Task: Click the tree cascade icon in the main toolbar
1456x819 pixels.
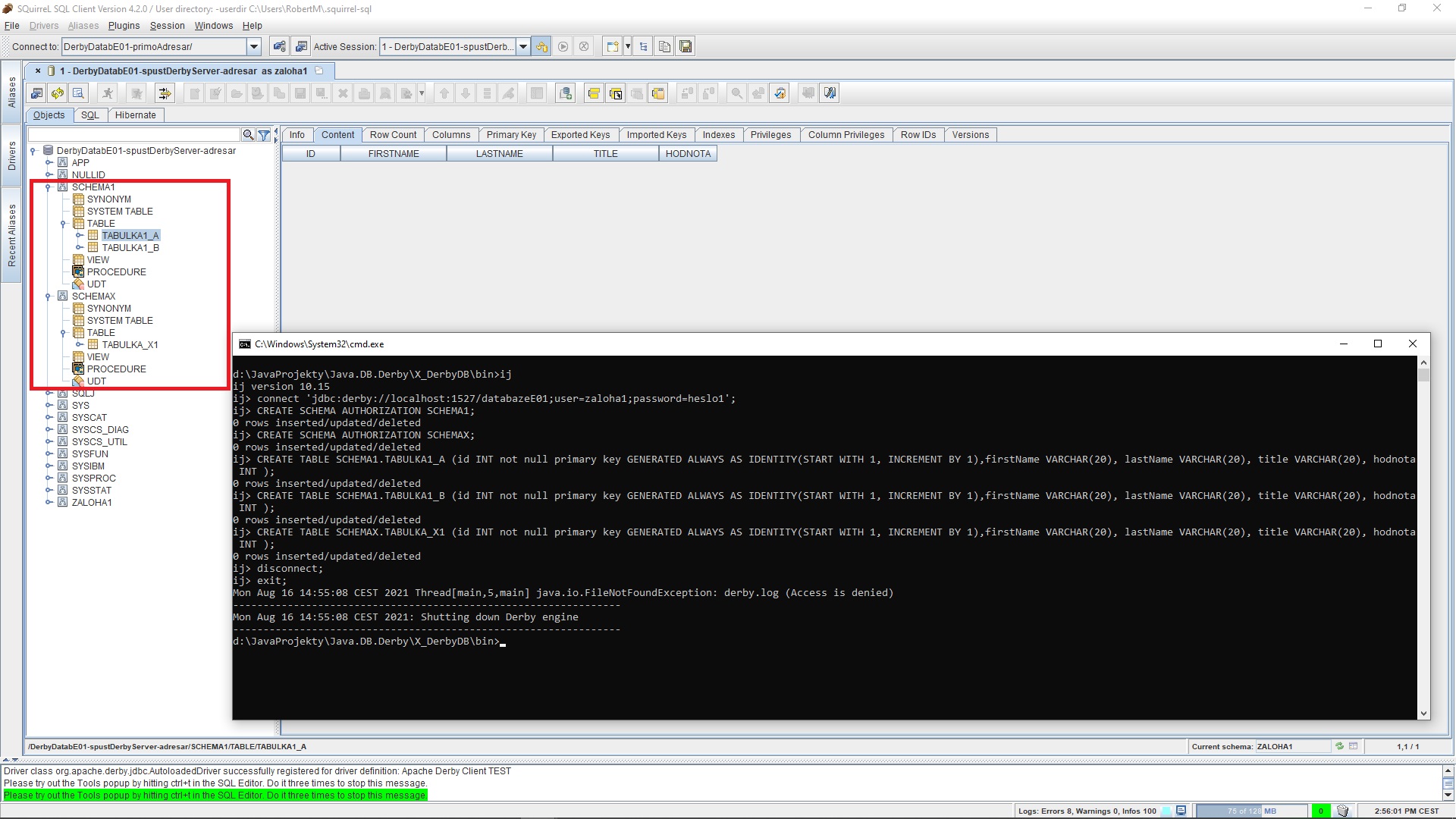Action: [x=643, y=47]
